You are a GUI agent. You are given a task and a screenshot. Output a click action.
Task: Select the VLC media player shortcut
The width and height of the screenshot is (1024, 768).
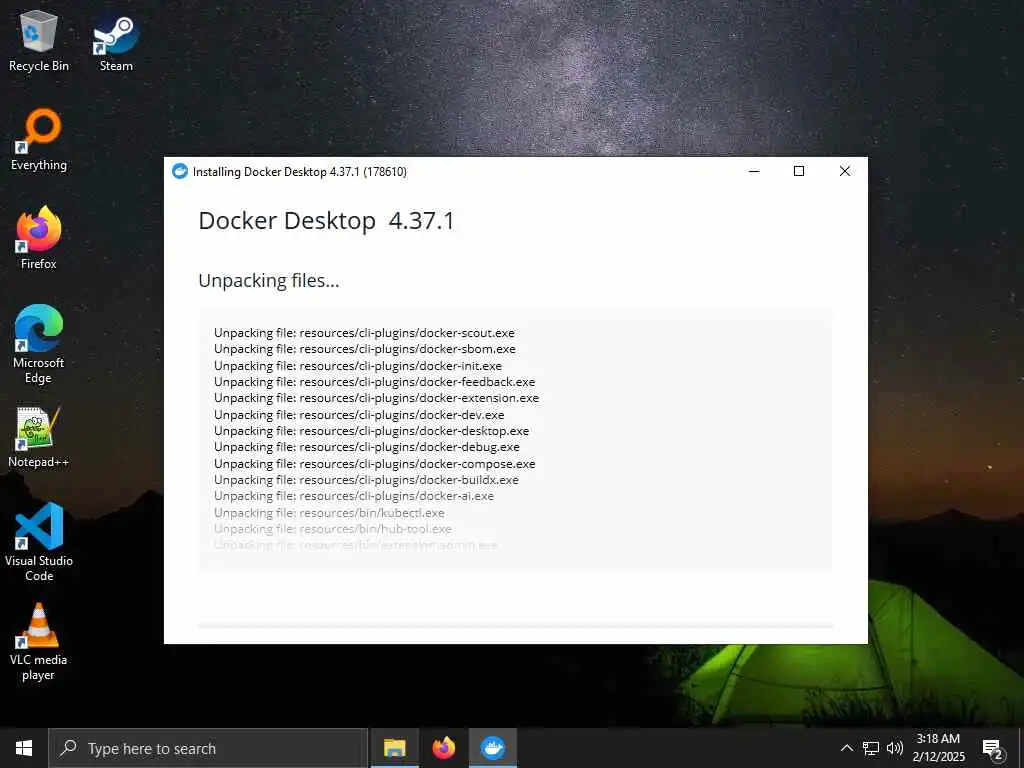click(x=39, y=642)
